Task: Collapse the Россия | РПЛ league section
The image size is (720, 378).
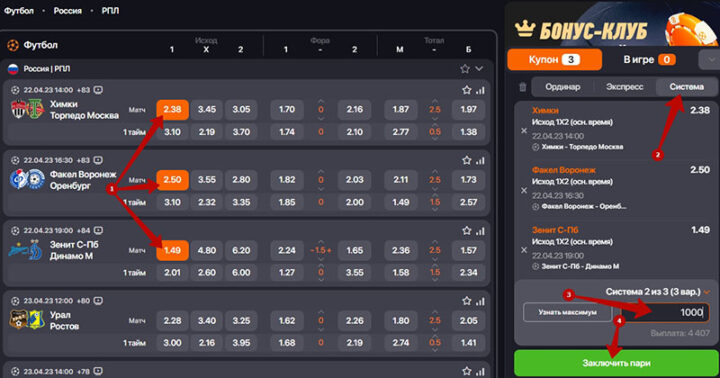Action: [x=479, y=68]
